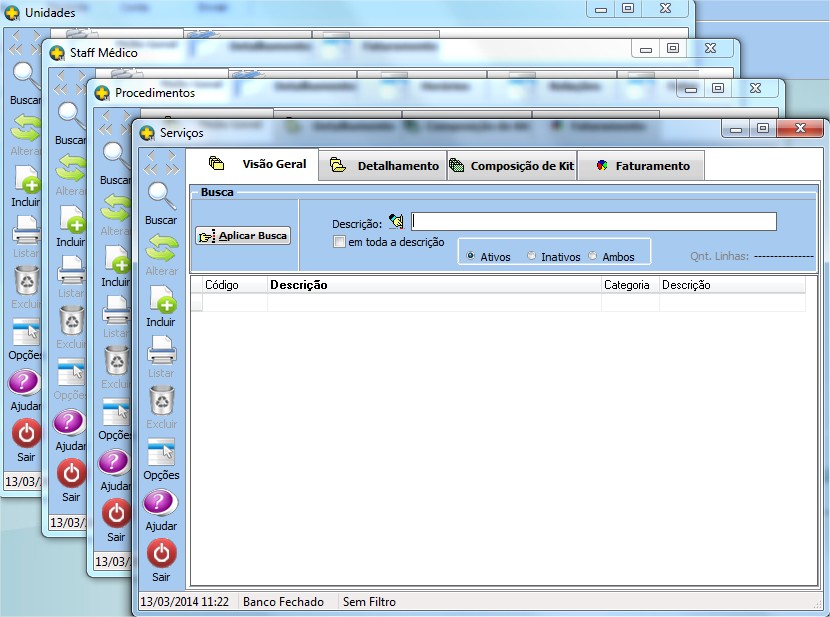Click the Ajudar help icon in Serviços window

tap(161, 503)
